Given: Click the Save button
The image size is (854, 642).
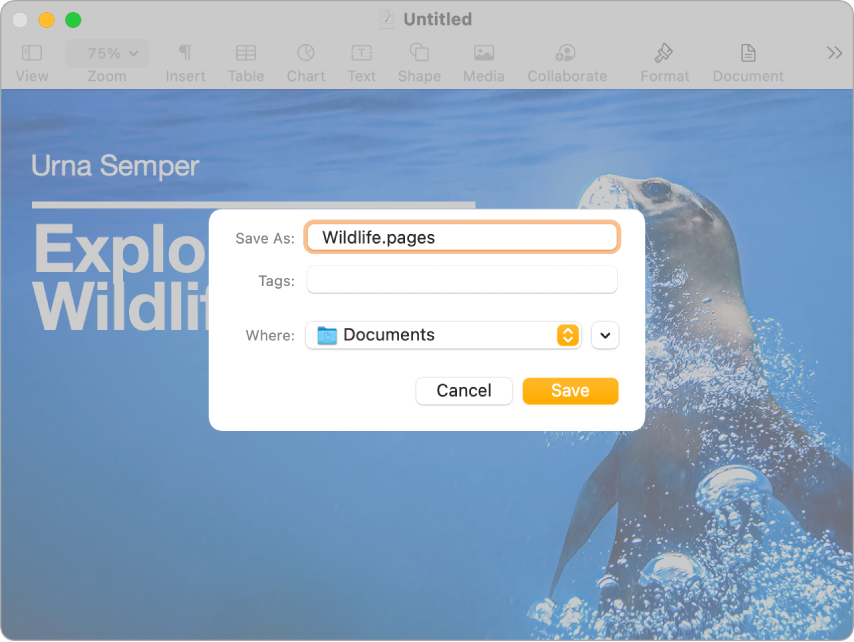Looking at the screenshot, I should click(x=570, y=391).
